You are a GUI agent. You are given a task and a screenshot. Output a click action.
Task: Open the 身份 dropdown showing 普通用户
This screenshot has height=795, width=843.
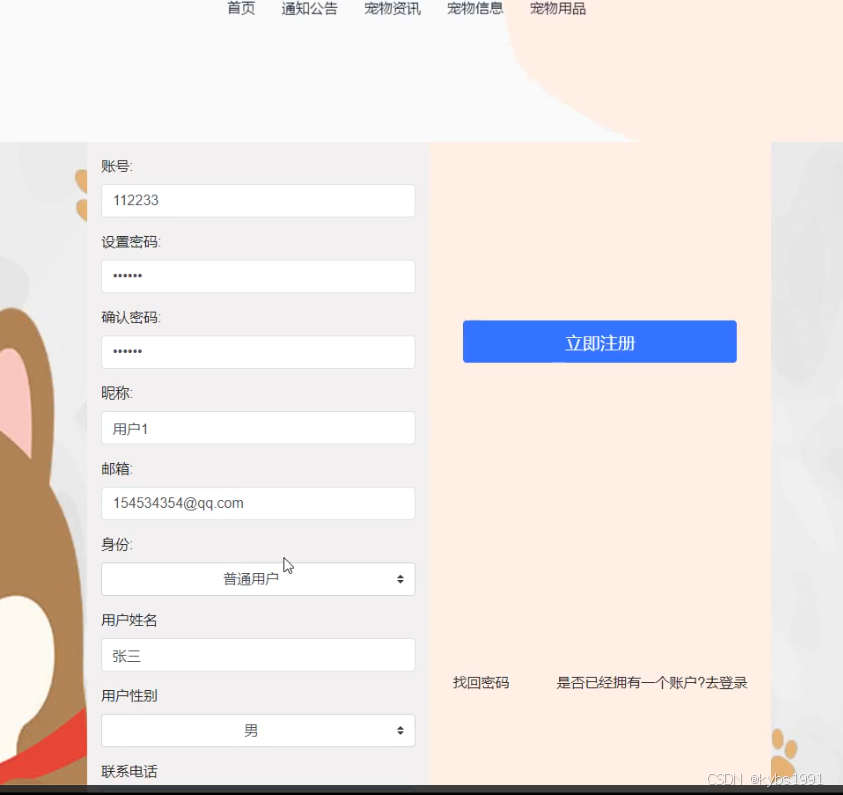[258, 579]
